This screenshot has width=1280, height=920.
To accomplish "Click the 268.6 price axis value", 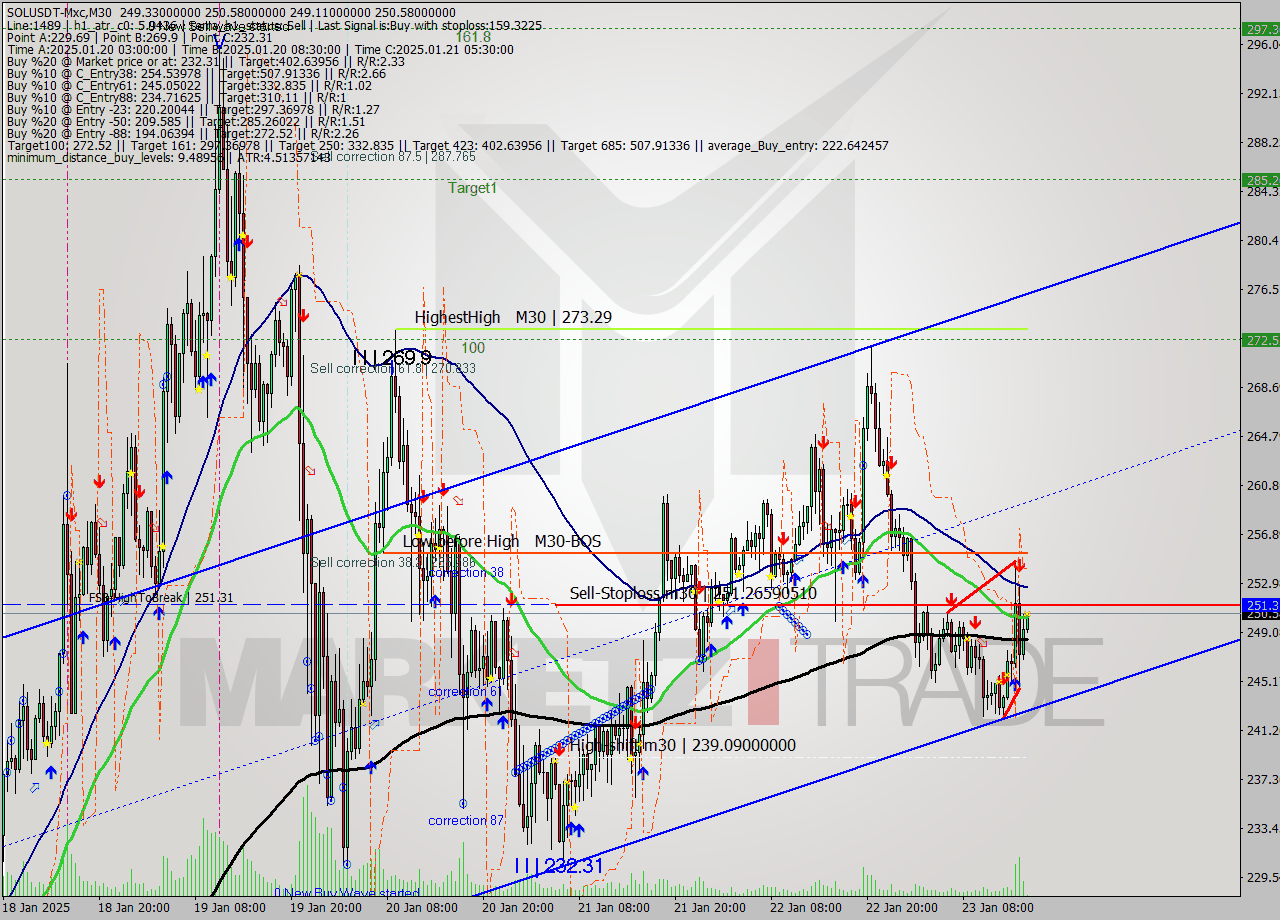I will pyautogui.click(x=1262, y=387).
